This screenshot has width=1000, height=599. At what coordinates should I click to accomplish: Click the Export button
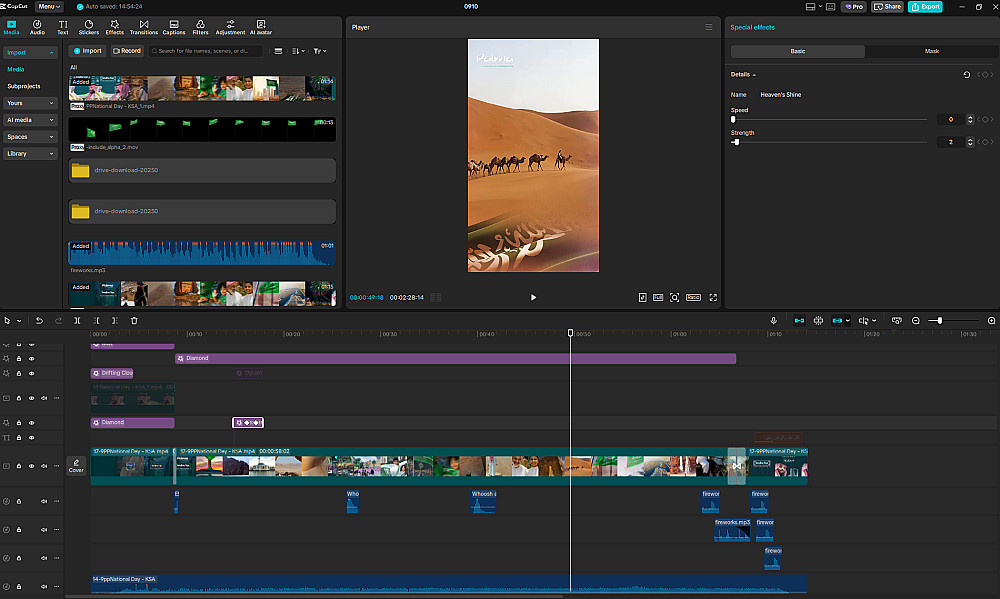point(925,6)
